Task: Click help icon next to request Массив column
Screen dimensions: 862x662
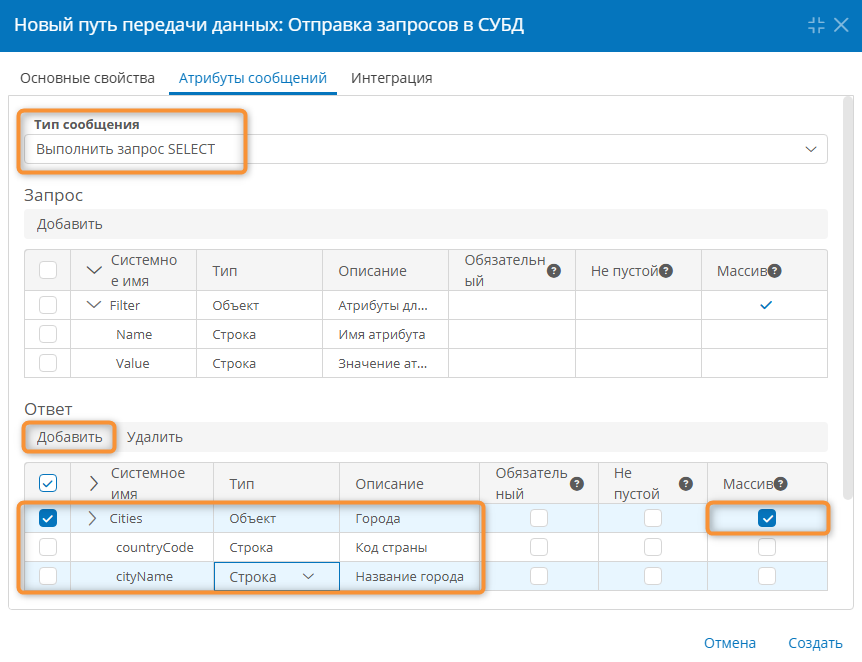Action: tap(775, 271)
